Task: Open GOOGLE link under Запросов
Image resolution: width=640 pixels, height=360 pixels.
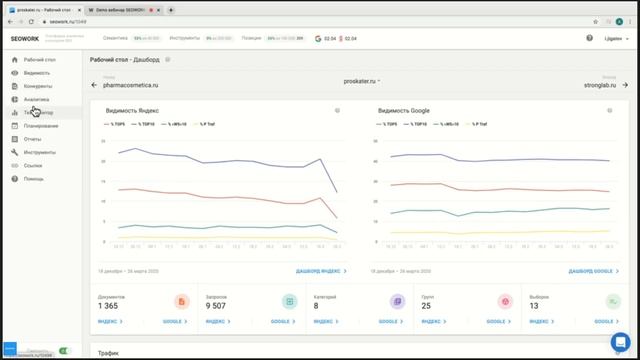Action: coord(283,322)
